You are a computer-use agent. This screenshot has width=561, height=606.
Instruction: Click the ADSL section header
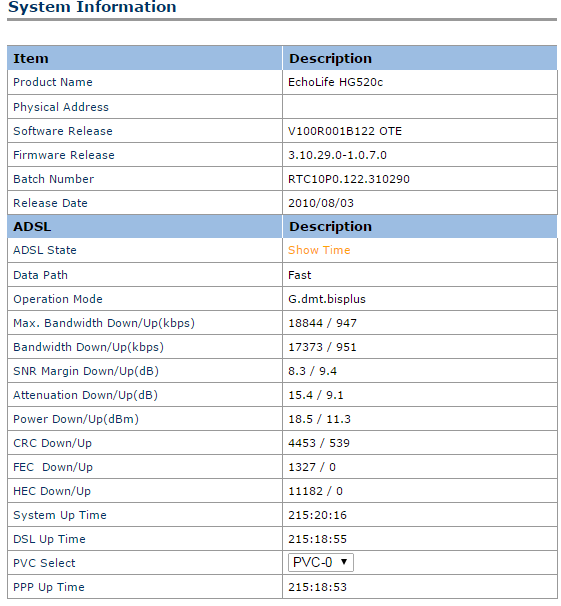pos(32,226)
